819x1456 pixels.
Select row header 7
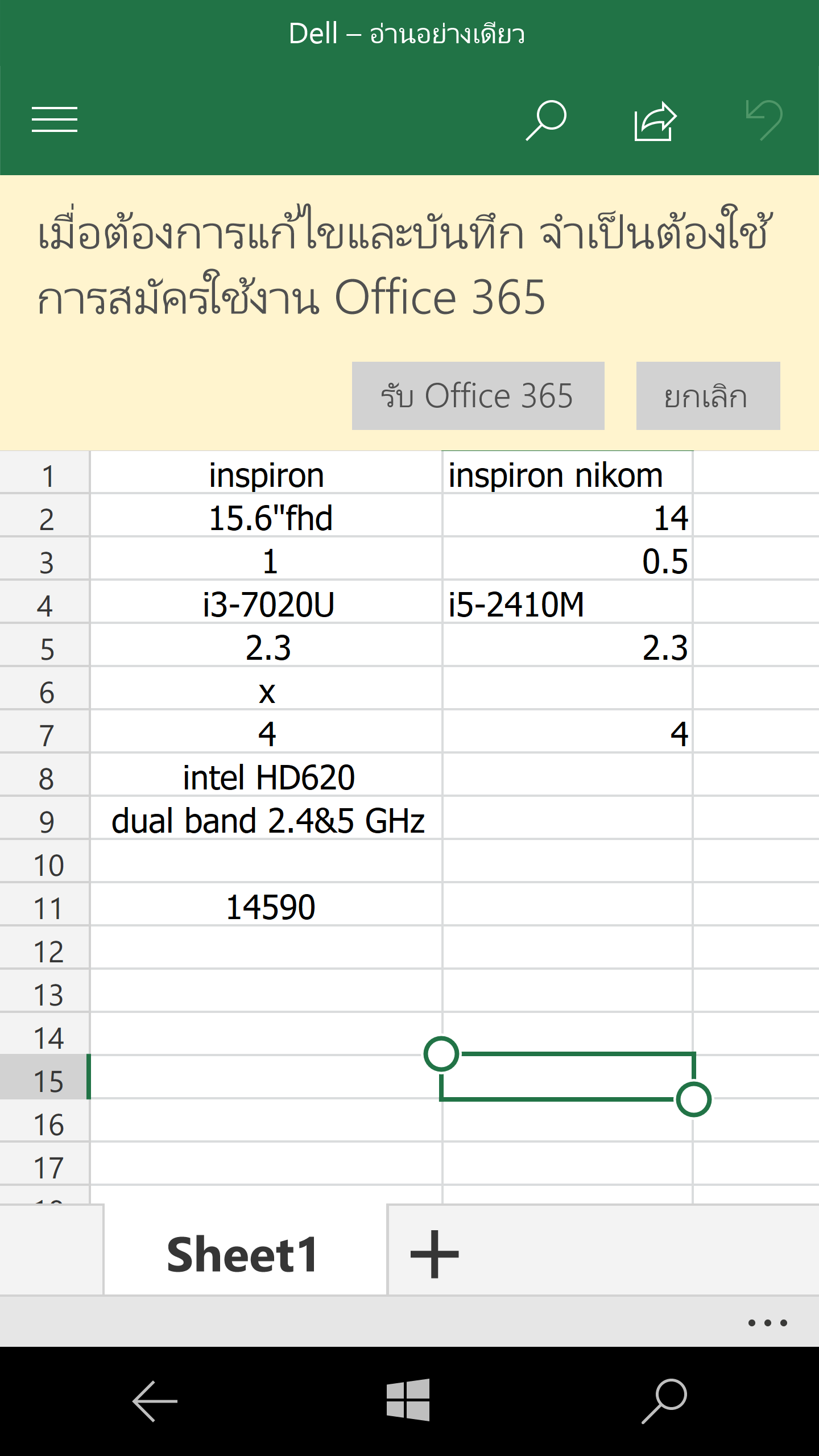(44, 731)
